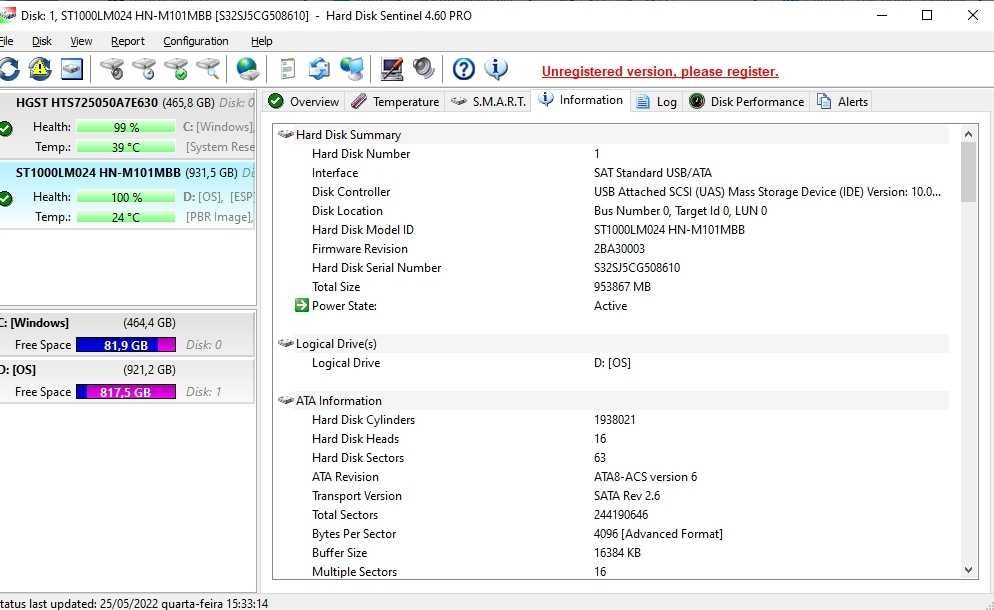This screenshot has height=610, width=994.
Task: Click the serial number value S32SJ5CG508610
Action: tap(636, 268)
